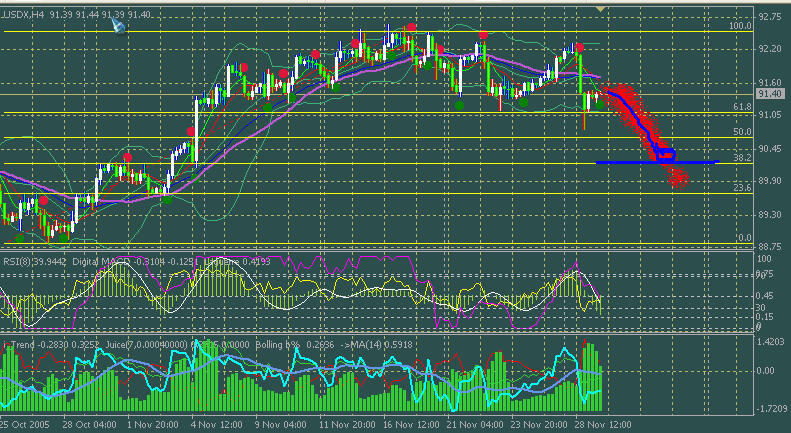Click the 91.05 price scale label
This screenshot has height=433, width=791.
[x=769, y=116]
